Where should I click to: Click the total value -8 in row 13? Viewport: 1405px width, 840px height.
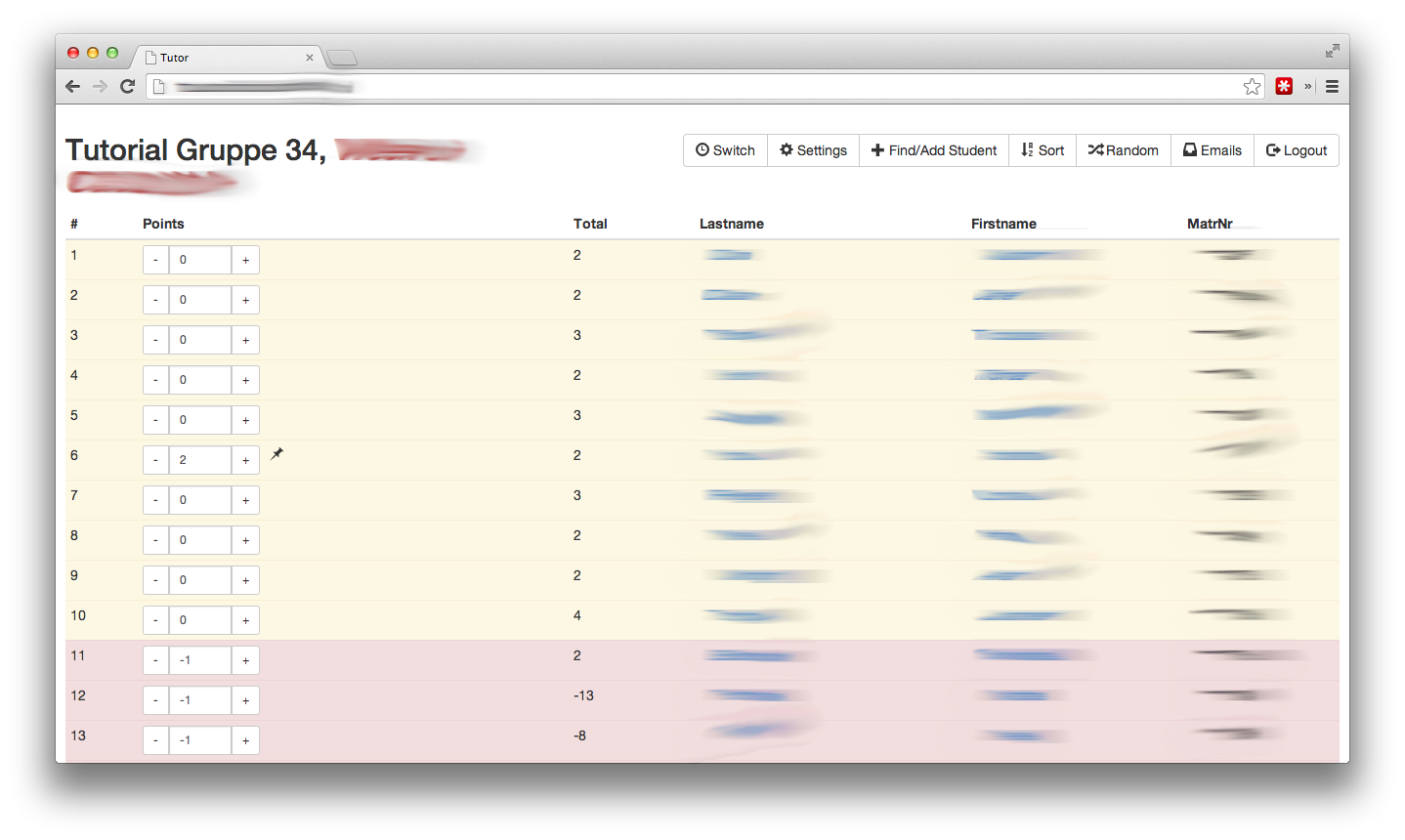[579, 735]
